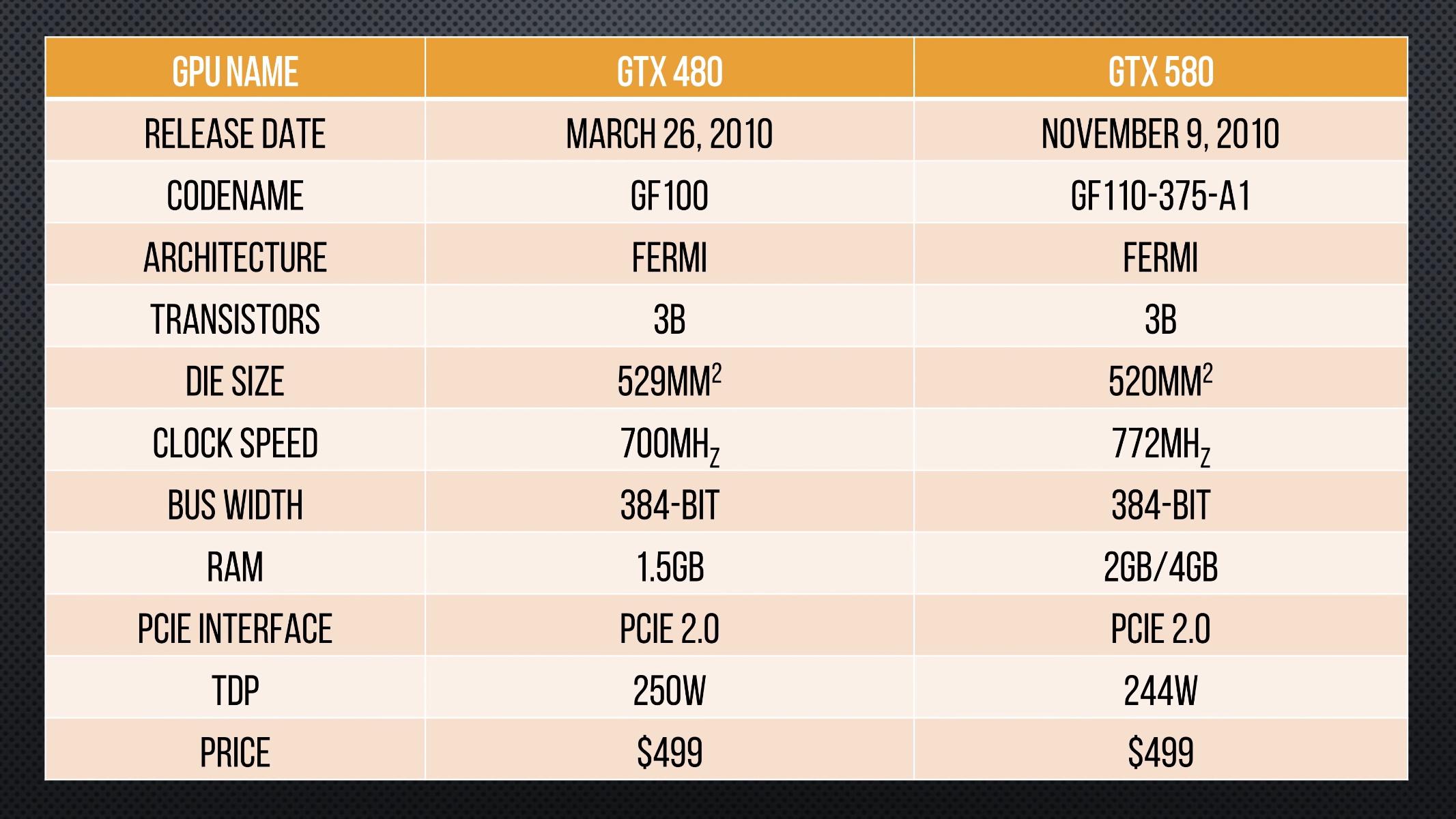This screenshot has width=1456, height=819.
Task: Select the 1.5GB RAM cell
Action: 669,567
